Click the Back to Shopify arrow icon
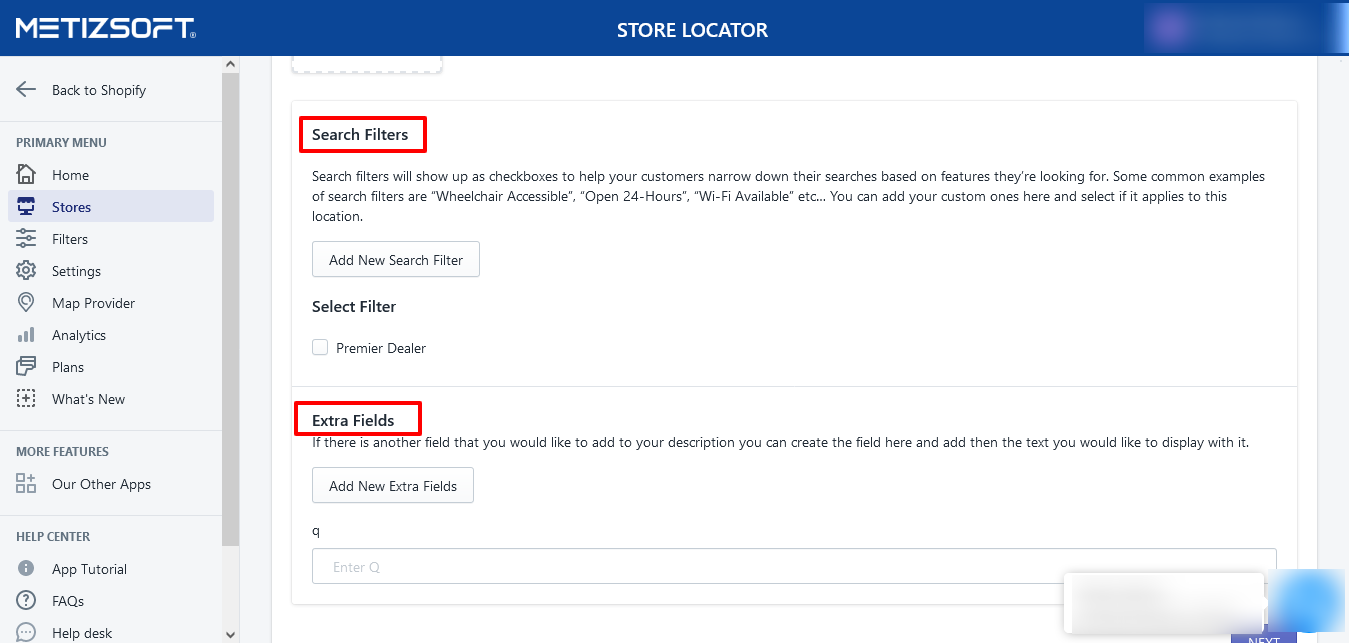 26,90
